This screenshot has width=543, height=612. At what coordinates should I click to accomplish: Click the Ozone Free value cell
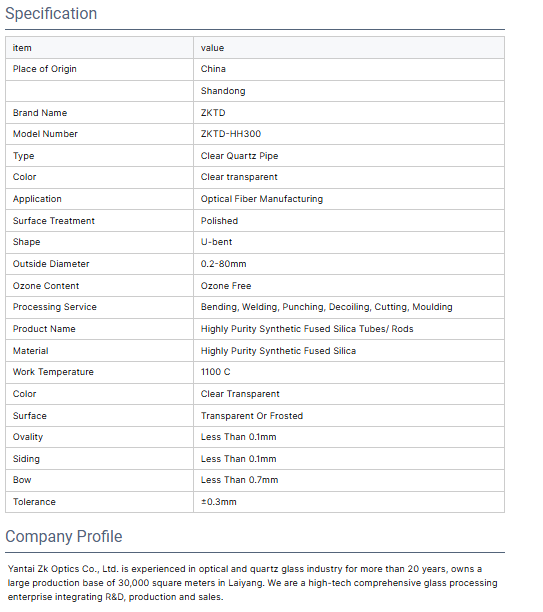point(349,286)
